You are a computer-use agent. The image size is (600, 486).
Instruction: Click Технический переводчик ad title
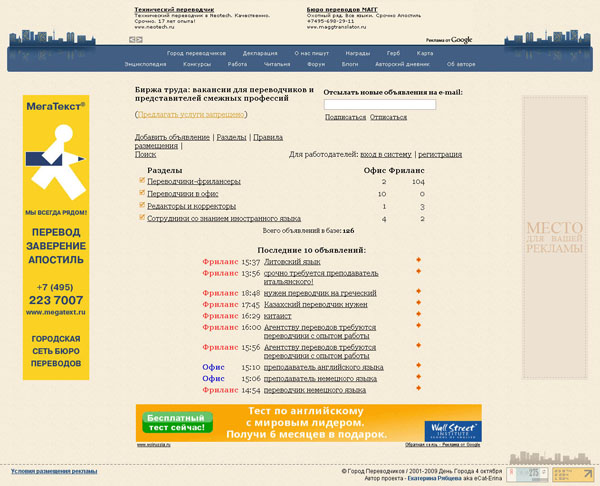174,10
